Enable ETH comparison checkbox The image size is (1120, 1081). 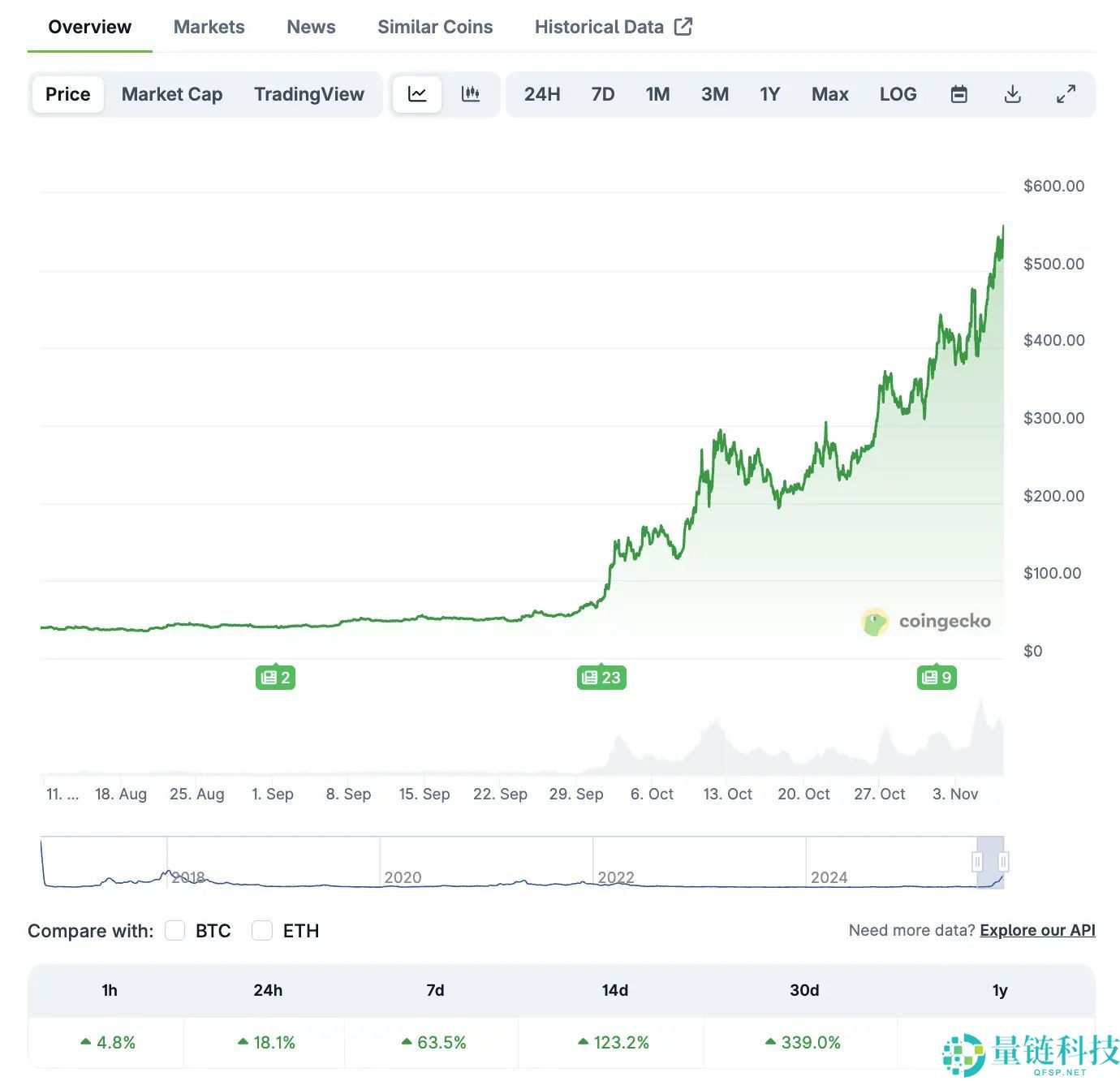262,931
